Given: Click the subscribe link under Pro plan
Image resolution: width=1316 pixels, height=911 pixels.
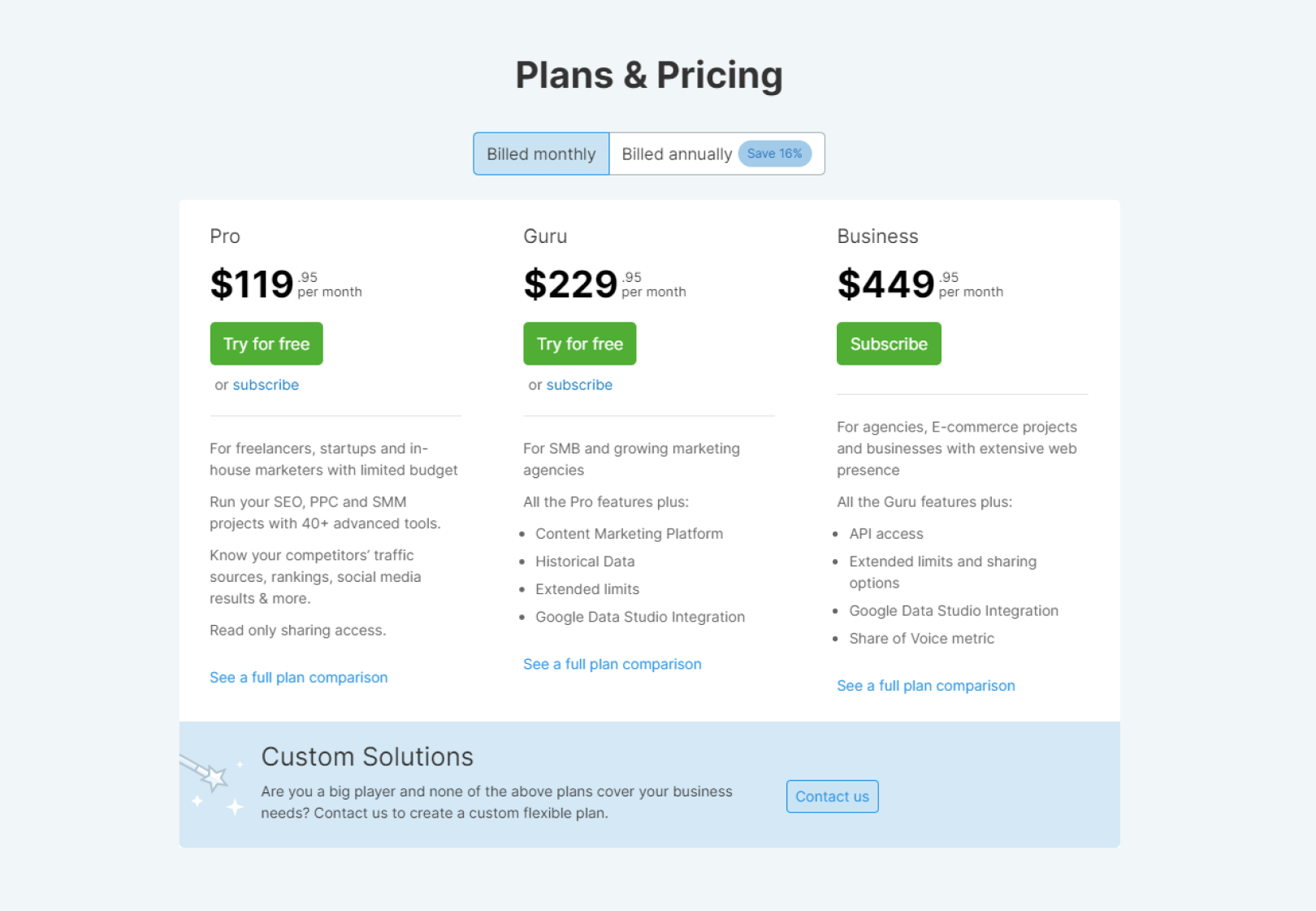Looking at the screenshot, I should [266, 385].
